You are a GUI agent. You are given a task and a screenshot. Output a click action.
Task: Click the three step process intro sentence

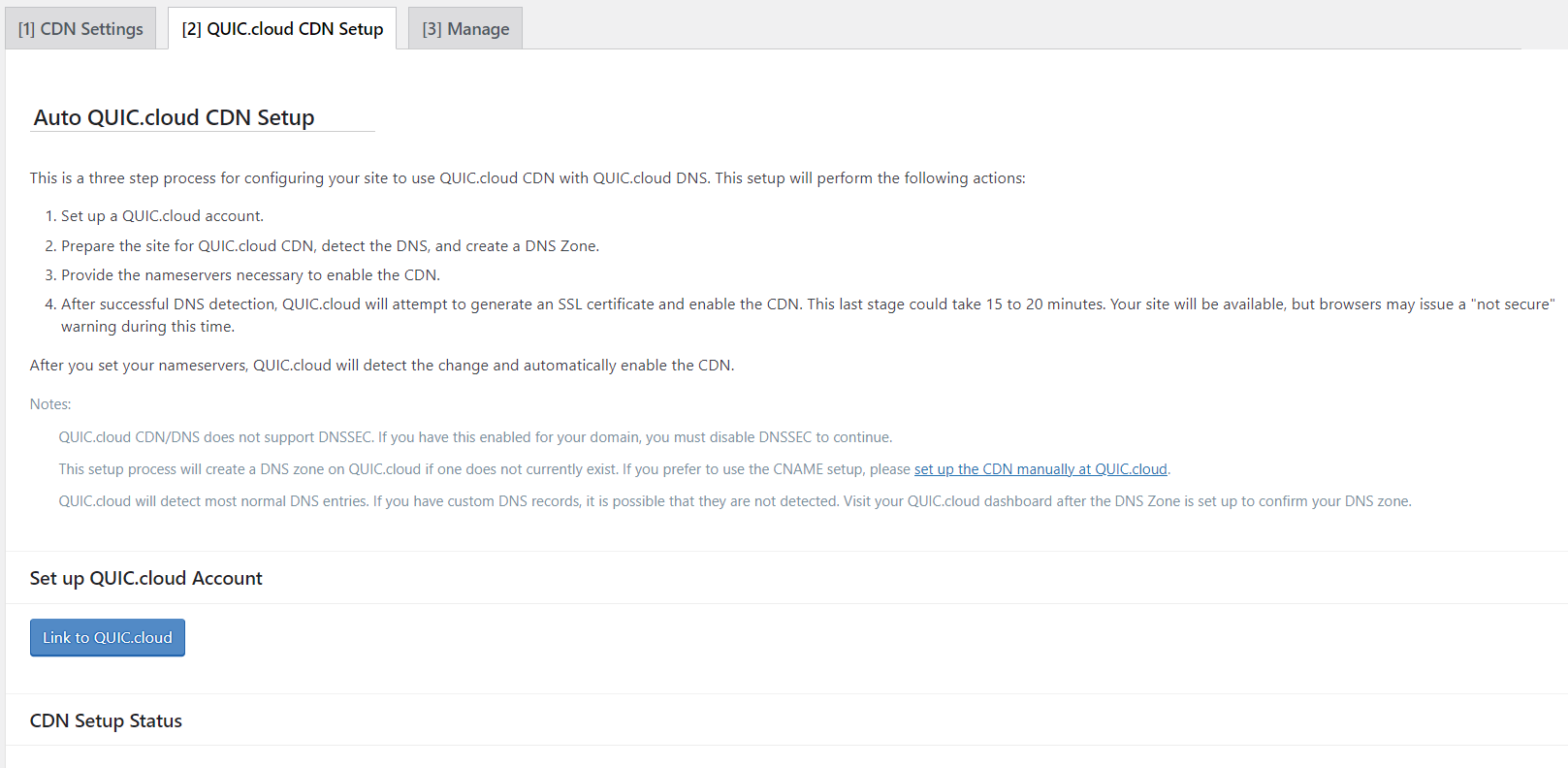point(528,178)
